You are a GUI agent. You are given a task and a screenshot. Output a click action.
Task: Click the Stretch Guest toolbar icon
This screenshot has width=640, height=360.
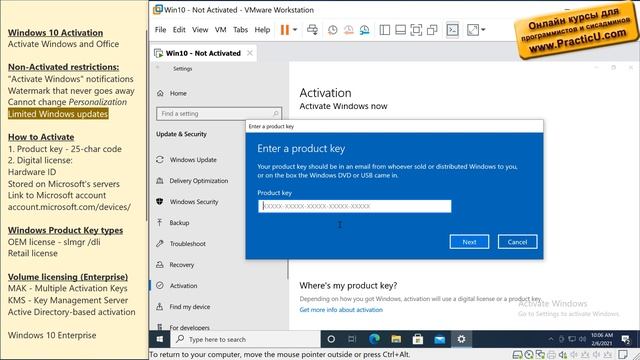coord(473,30)
